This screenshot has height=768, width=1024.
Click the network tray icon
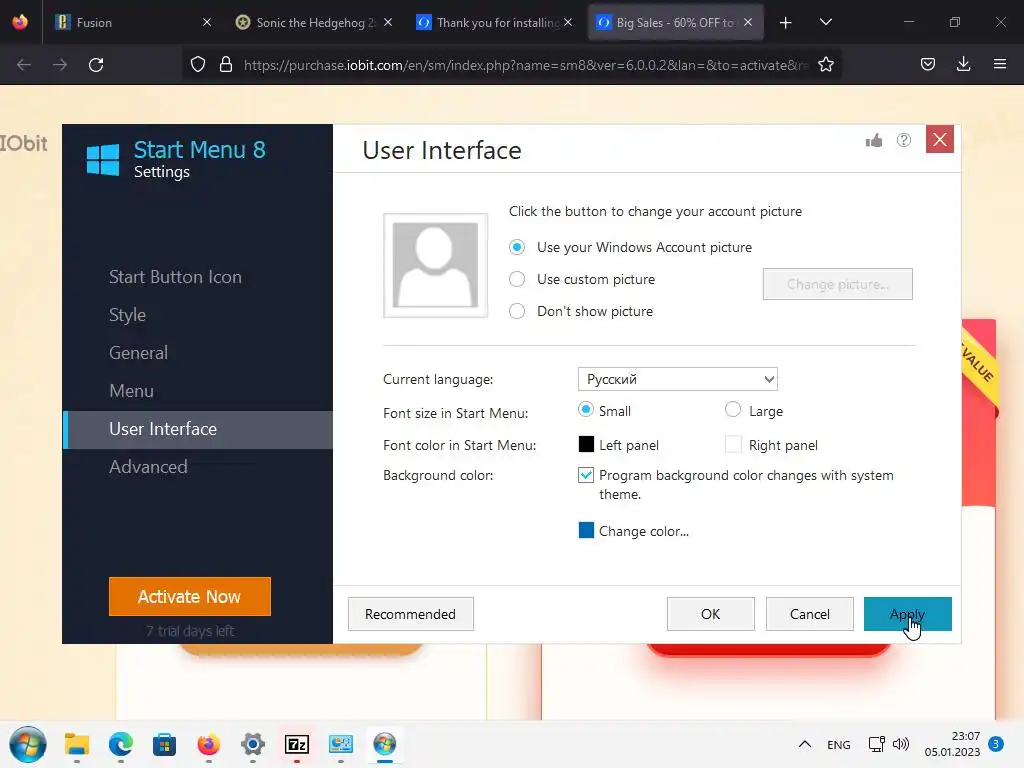coord(876,744)
